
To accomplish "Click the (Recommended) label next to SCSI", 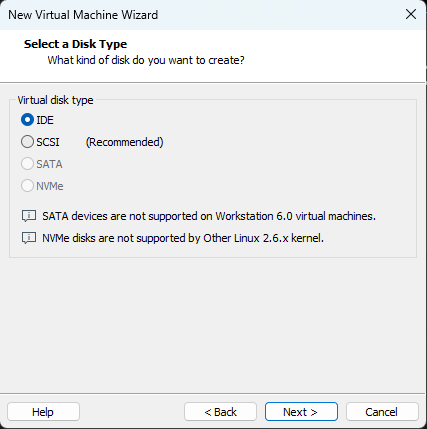I will 124,142.
